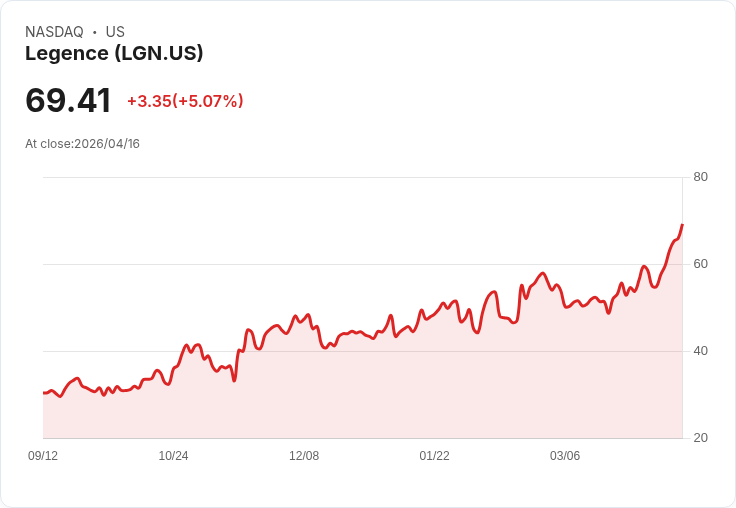Click the 12/08 date axis label
Image resolution: width=736 pixels, height=508 pixels.
tap(304, 456)
